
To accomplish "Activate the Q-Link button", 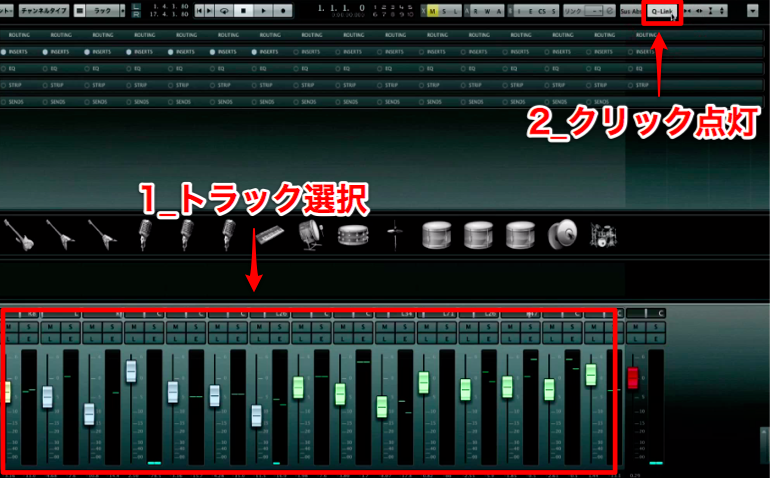I will click(x=661, y=11).
